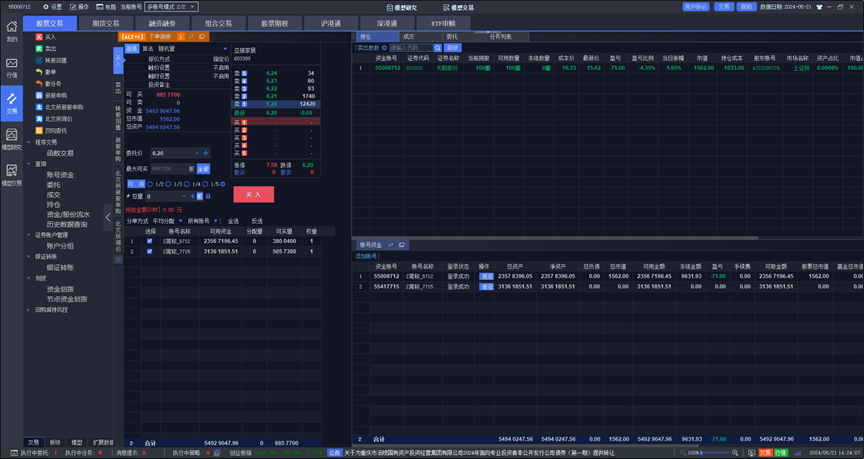The height and width of the screenshot is (459, 864).
Task: Open the 平均分配 split method dropdown
Action: click(x=168, y=221)
